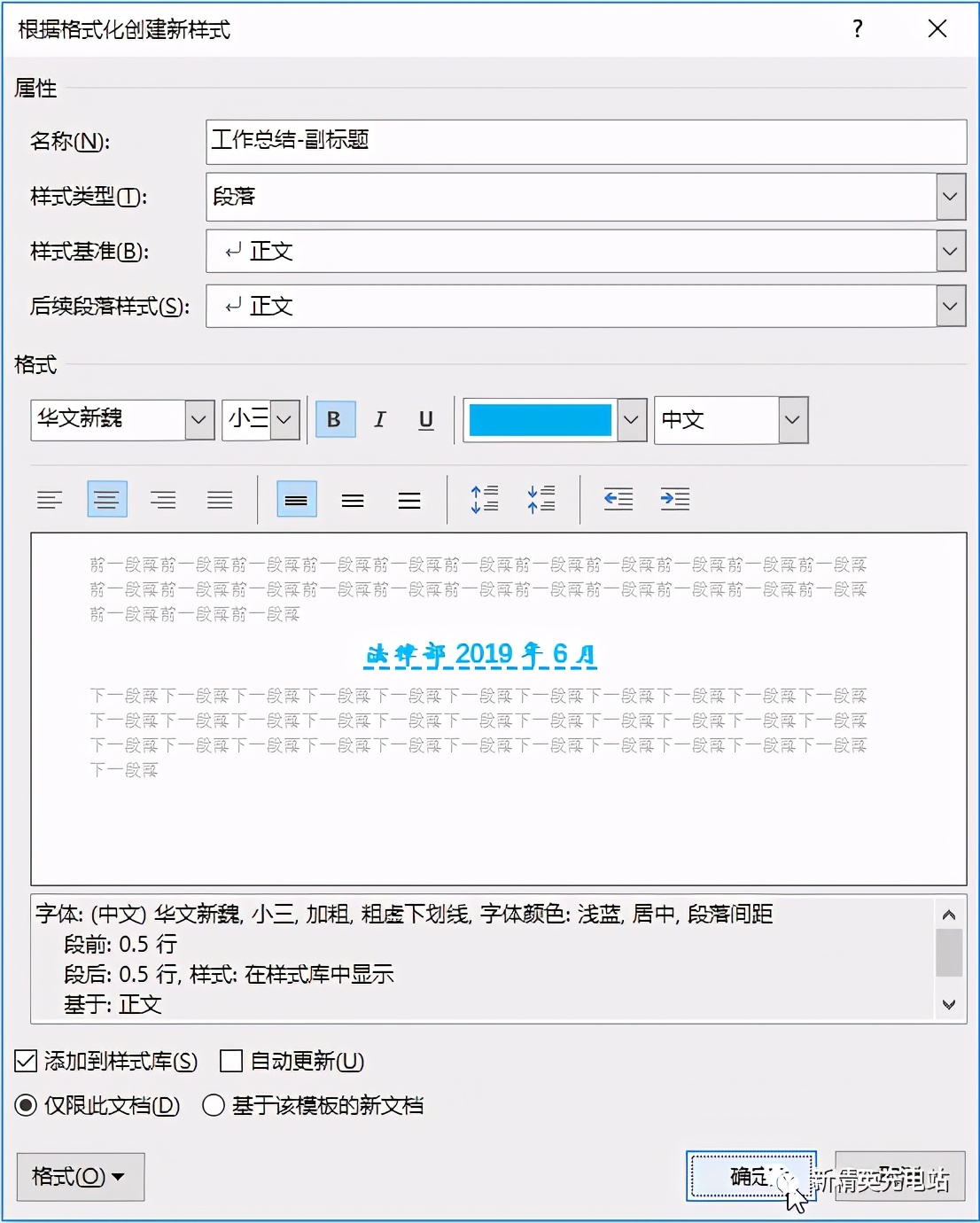Align paragraph text to the left
The width and height of the screenshot is (980, 1223).
pyautogui.click(x=50, y=500)
